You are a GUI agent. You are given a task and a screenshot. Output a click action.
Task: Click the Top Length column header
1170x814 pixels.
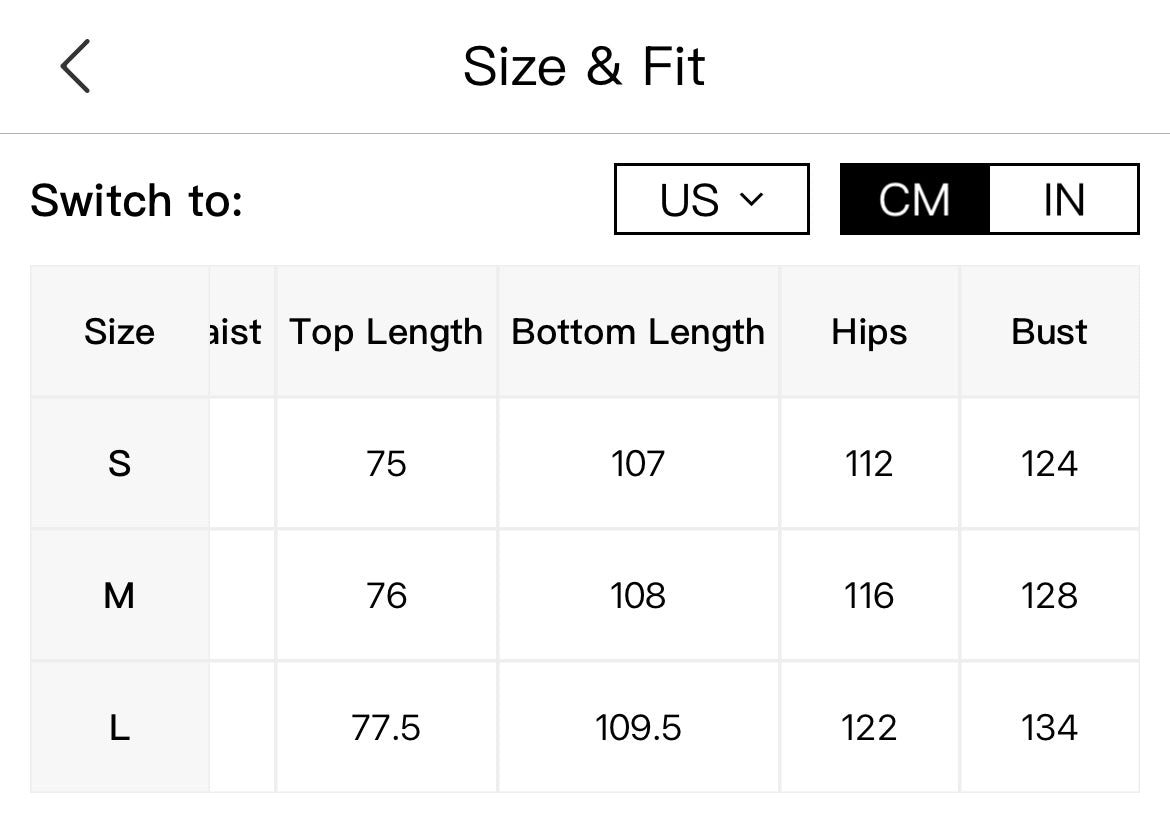pyautogui.click(x=387, y=331)
